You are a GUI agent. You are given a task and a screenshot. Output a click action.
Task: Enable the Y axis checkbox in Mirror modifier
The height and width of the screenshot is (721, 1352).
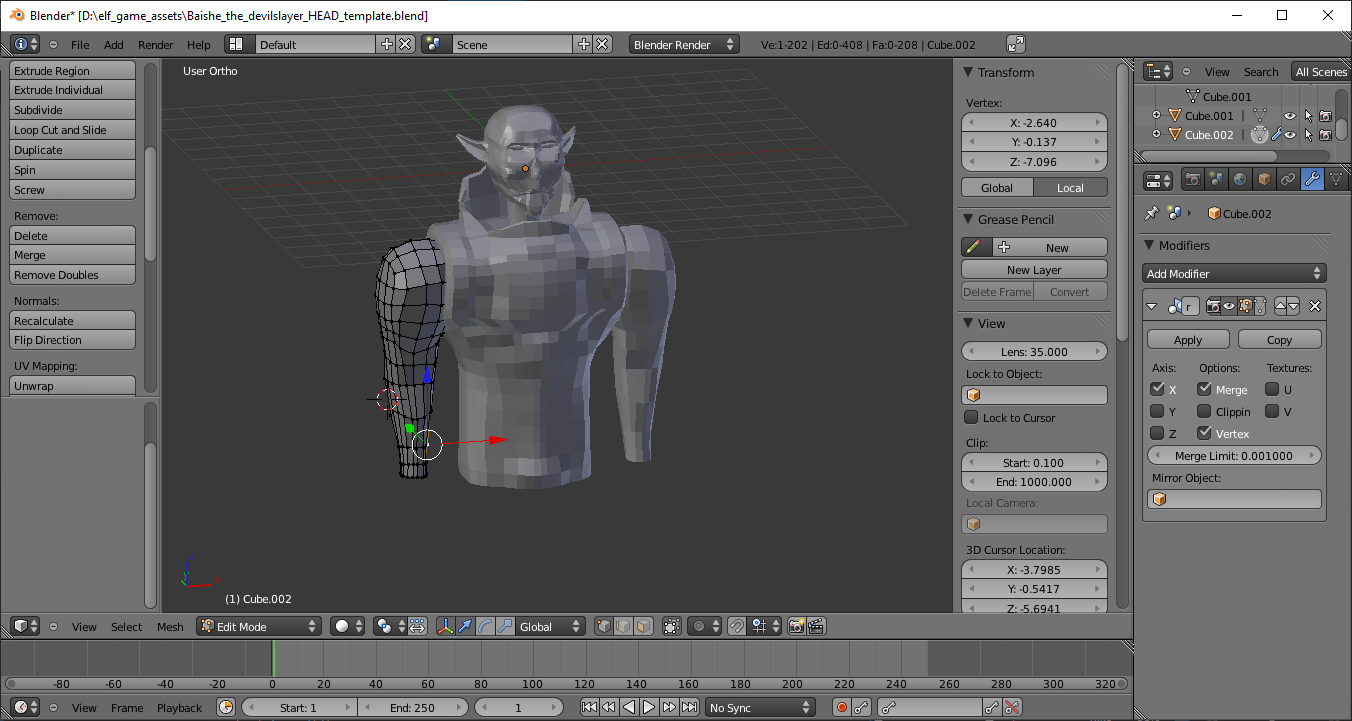click(1157, 411)
